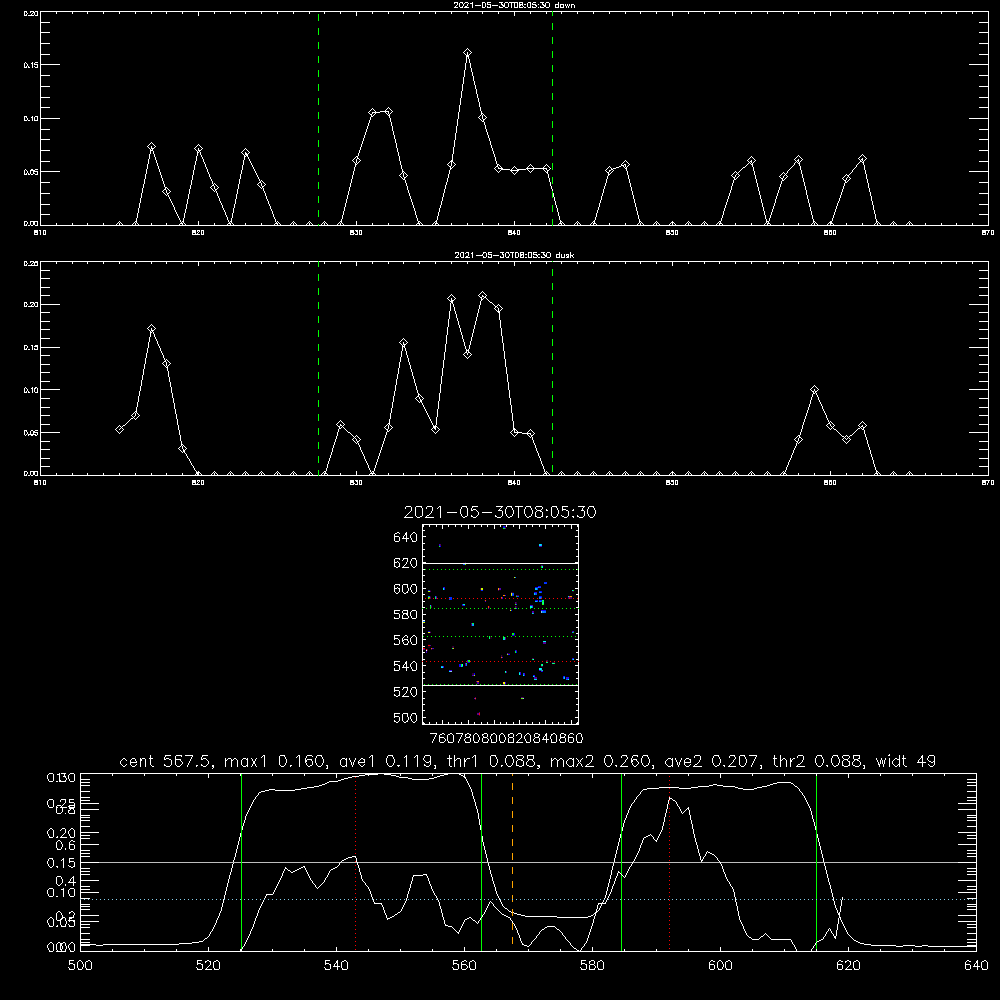Click the 'ave1 0.119' value in stats header
The height and width of the screenshot is (1000, 1000).
coord(388,761)
